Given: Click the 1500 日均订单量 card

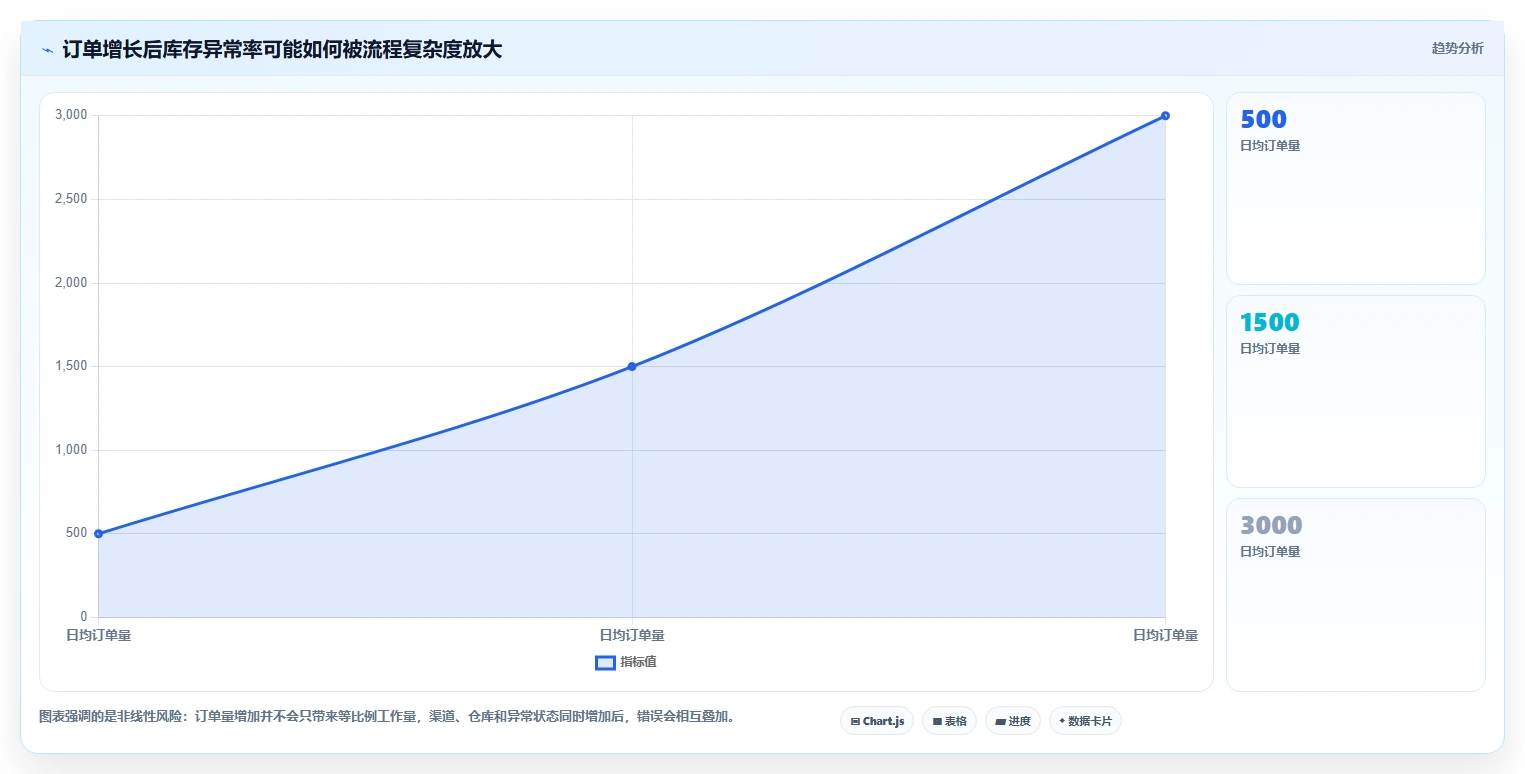Looking at the screenshot, I should click(1355, 391).
